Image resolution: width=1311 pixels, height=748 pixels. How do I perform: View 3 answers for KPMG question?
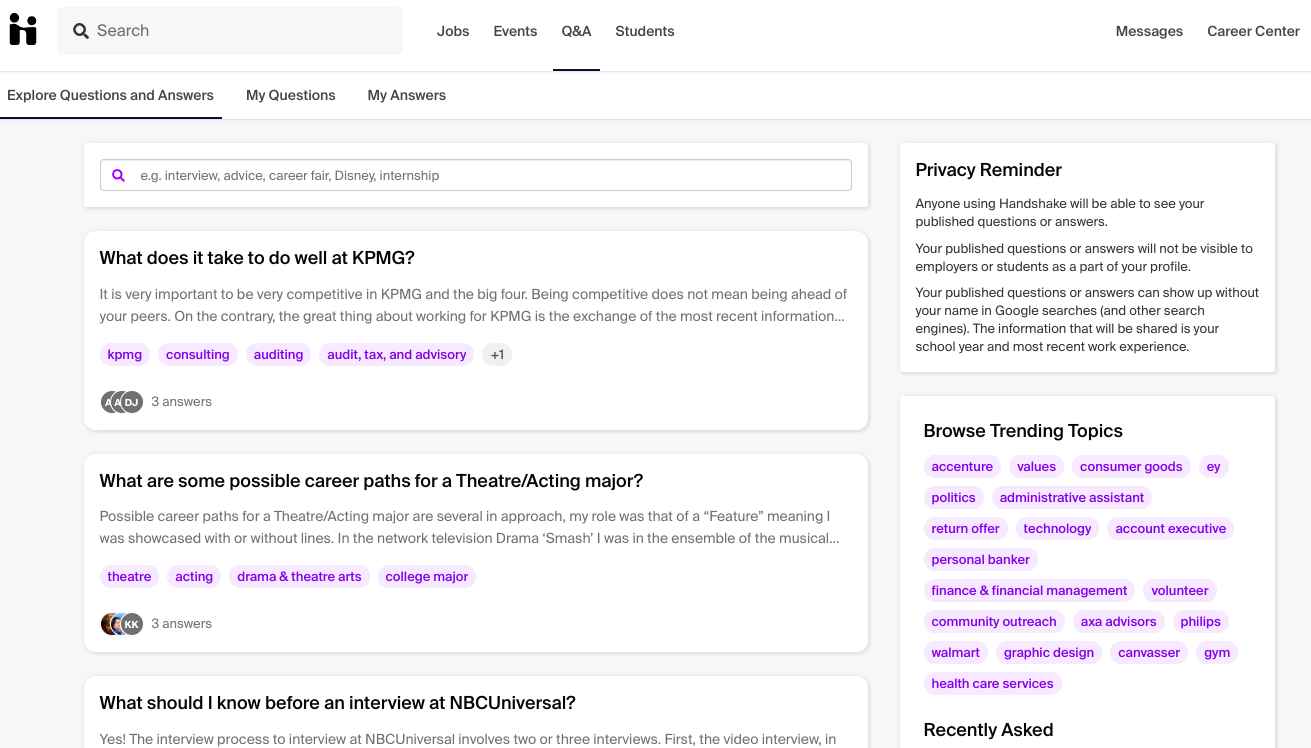click(x=182, y=402)
